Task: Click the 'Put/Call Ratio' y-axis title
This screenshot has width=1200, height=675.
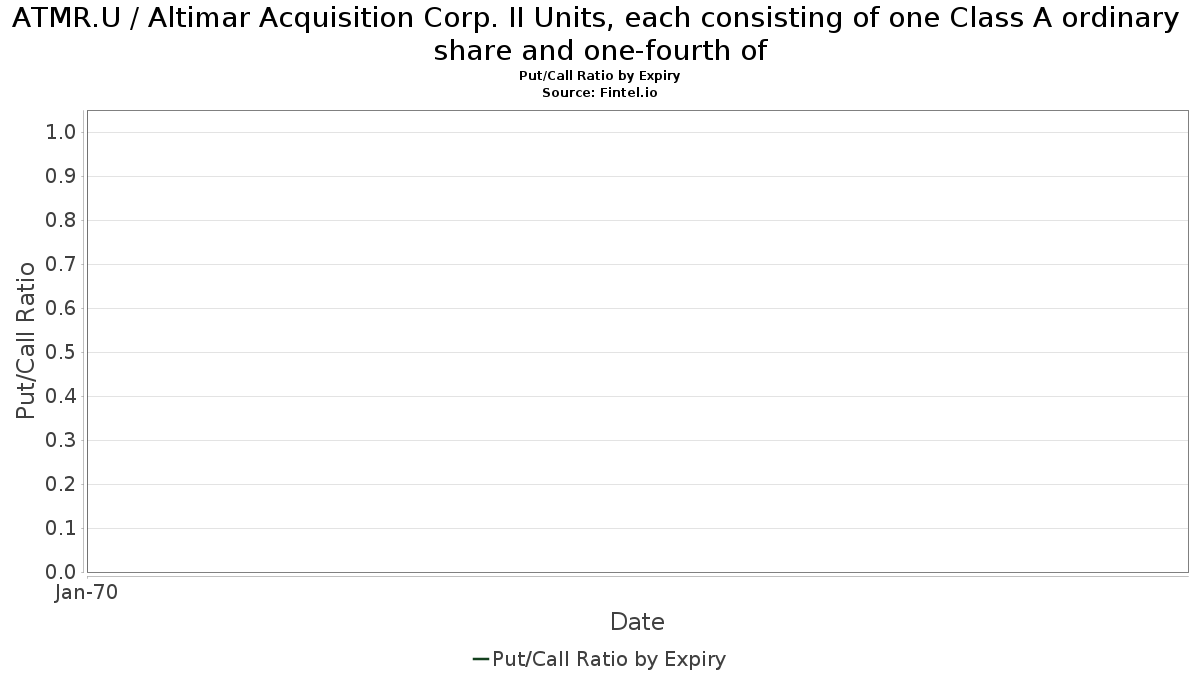Action: pos(27,341)
